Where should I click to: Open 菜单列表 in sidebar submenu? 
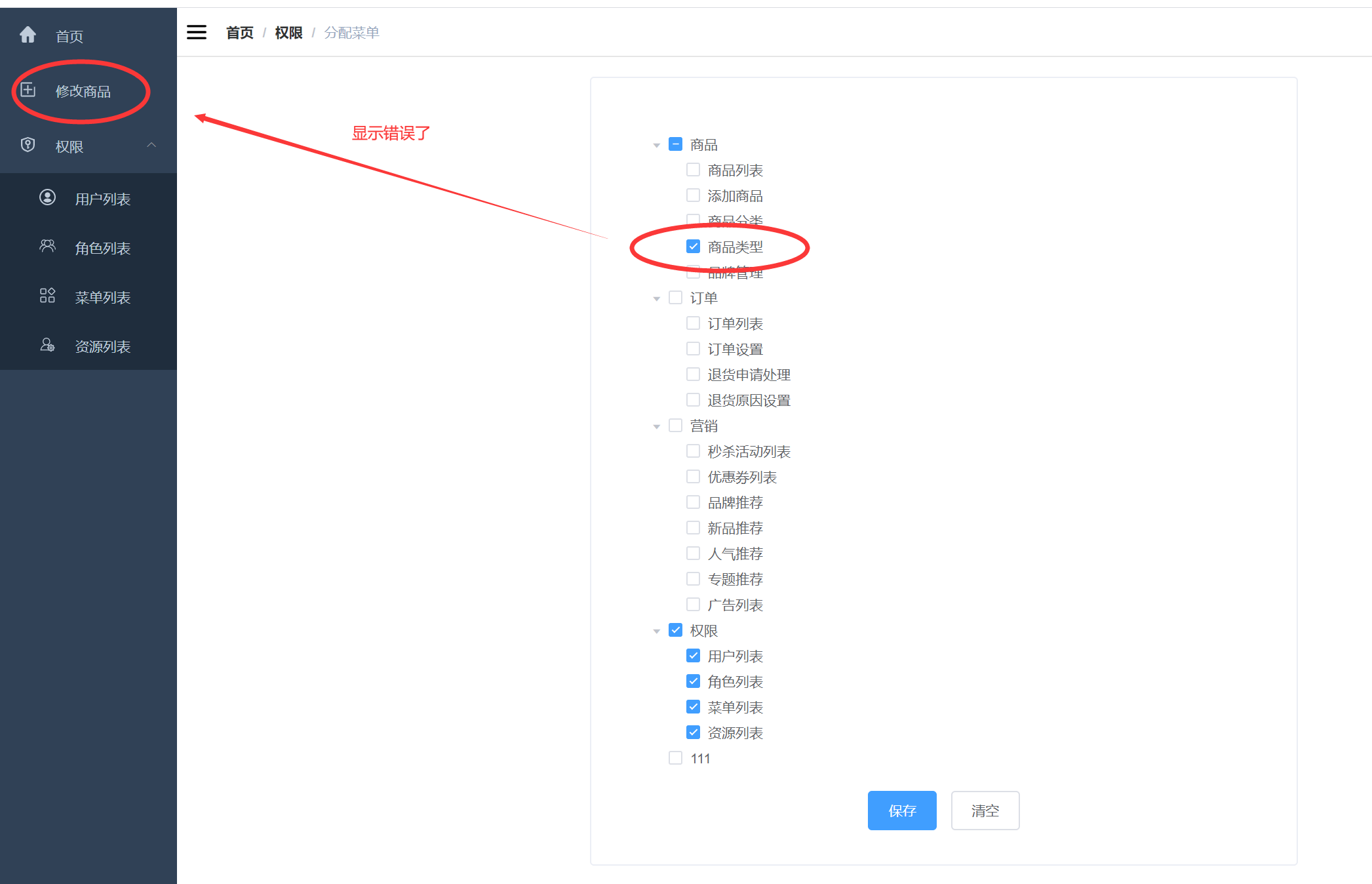pos(88,296)
